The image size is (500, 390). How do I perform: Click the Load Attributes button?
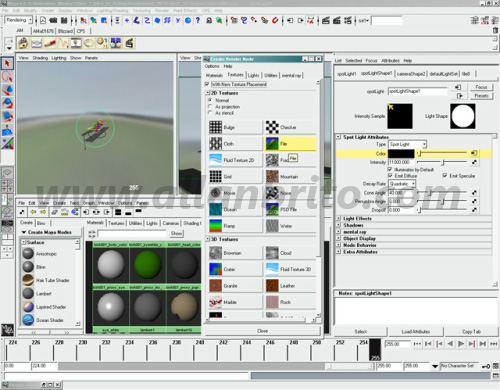click(x=415, y=331)
